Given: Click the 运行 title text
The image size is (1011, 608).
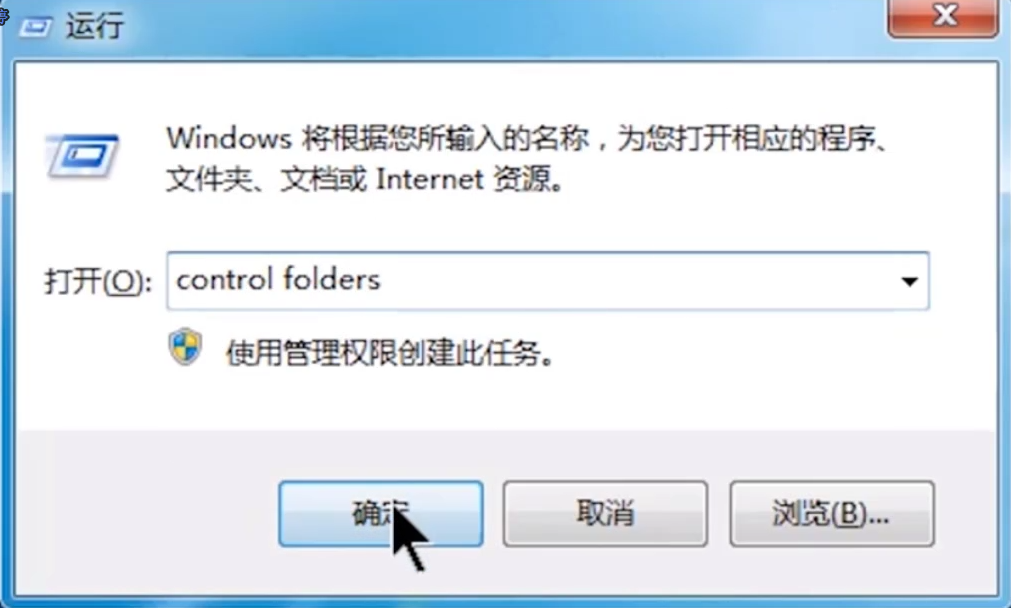Looking at the screenshot, I should (94, 26).
